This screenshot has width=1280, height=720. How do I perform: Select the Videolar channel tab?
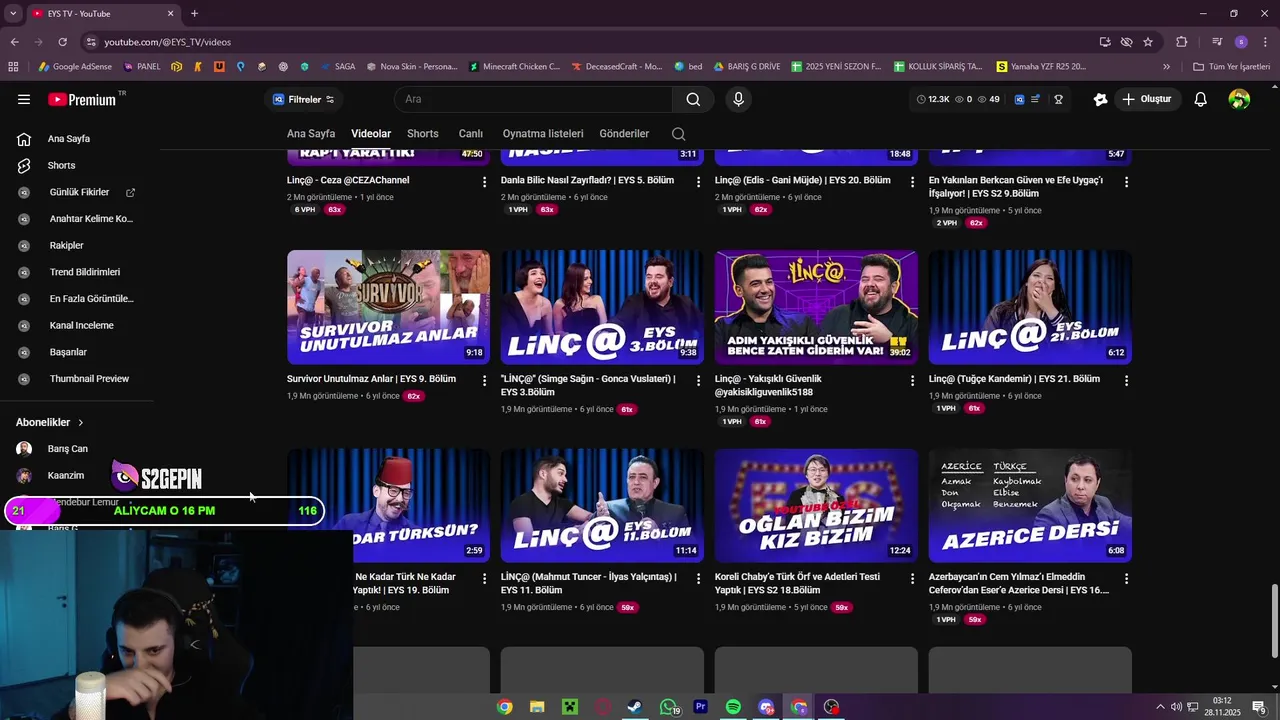coord(371,134)
